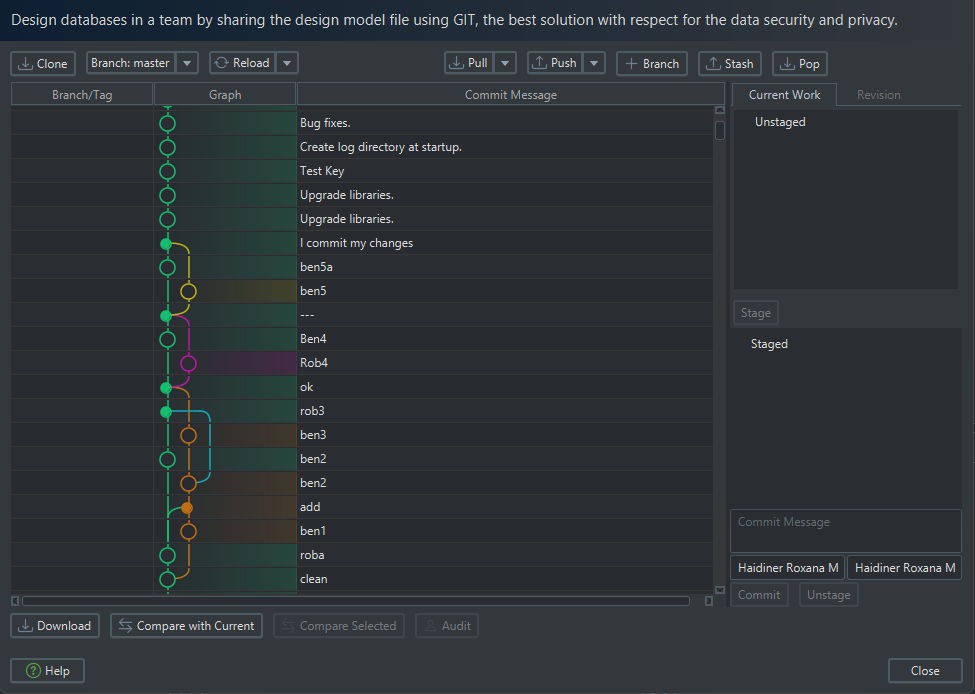This screenshot has height=694, width=975.
Task: Stash current changes
Action: 730,63
